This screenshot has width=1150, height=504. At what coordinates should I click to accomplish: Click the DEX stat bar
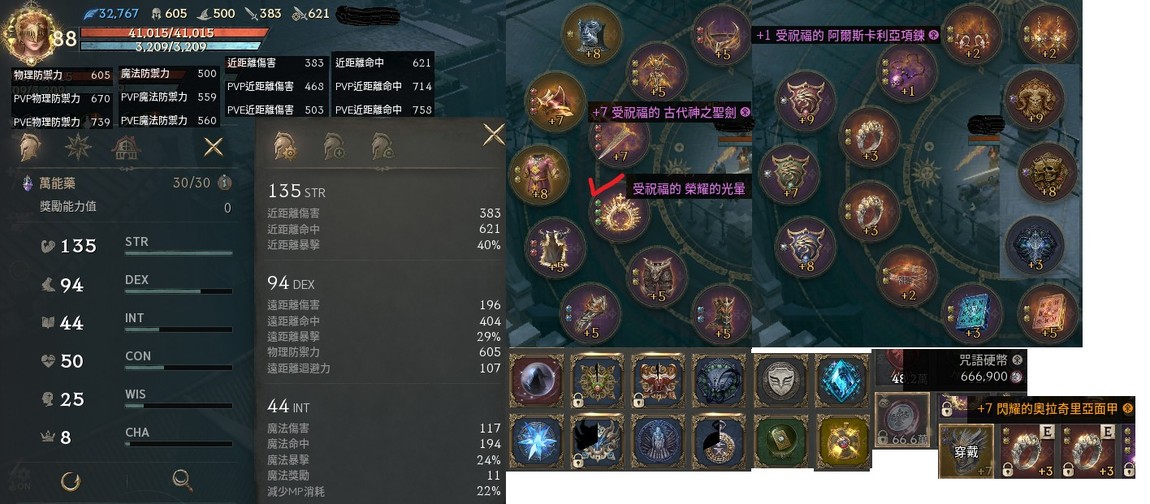tap(179, 291)
